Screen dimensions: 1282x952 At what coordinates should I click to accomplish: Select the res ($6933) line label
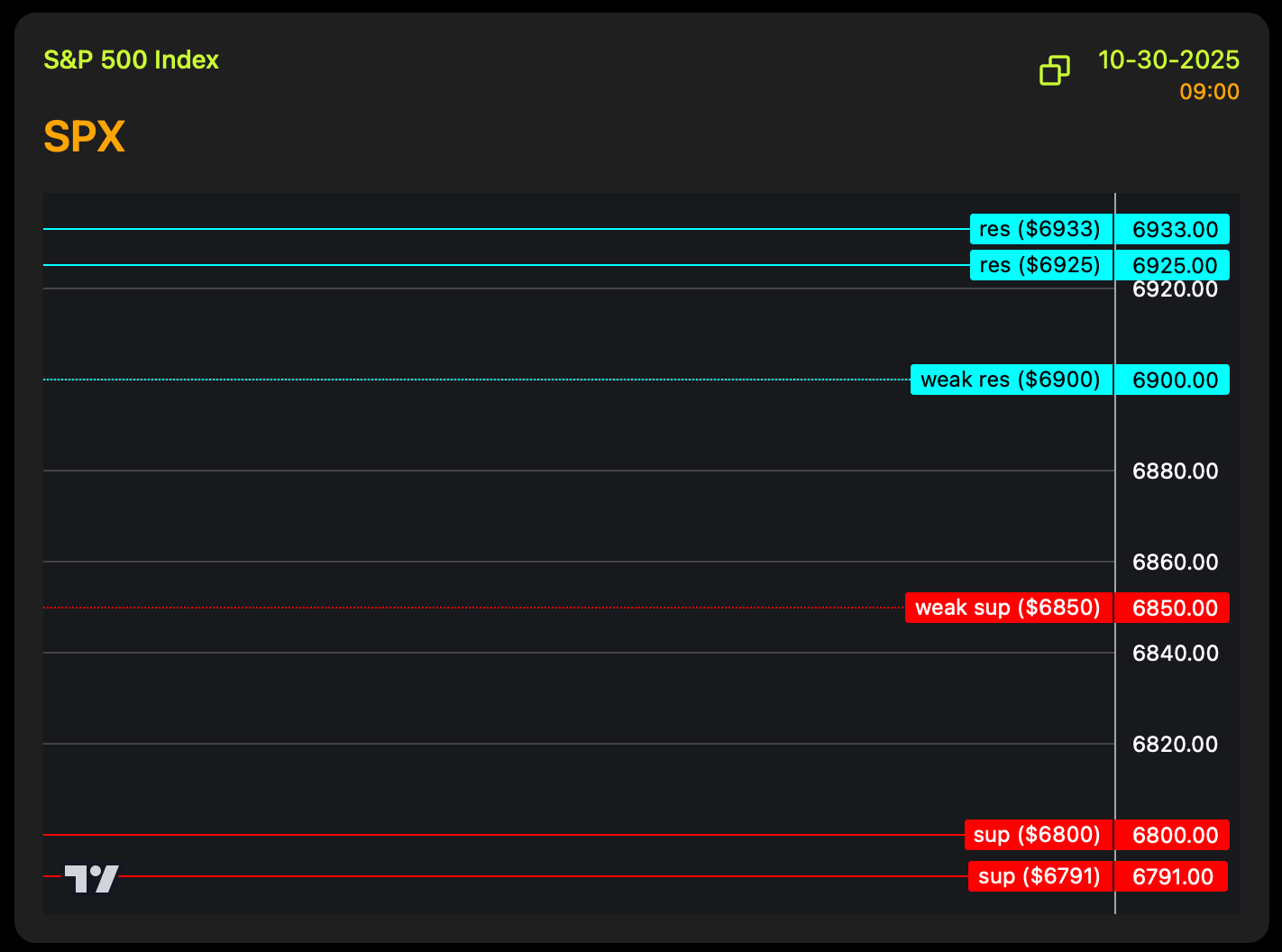click(1040, 230)
